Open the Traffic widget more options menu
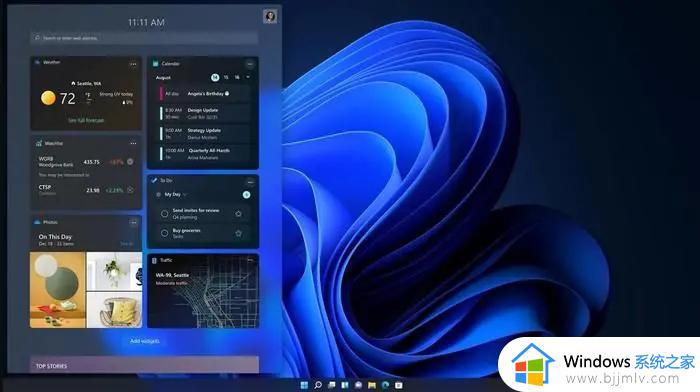This screenshot has height=392, width=700. [250, 260]
